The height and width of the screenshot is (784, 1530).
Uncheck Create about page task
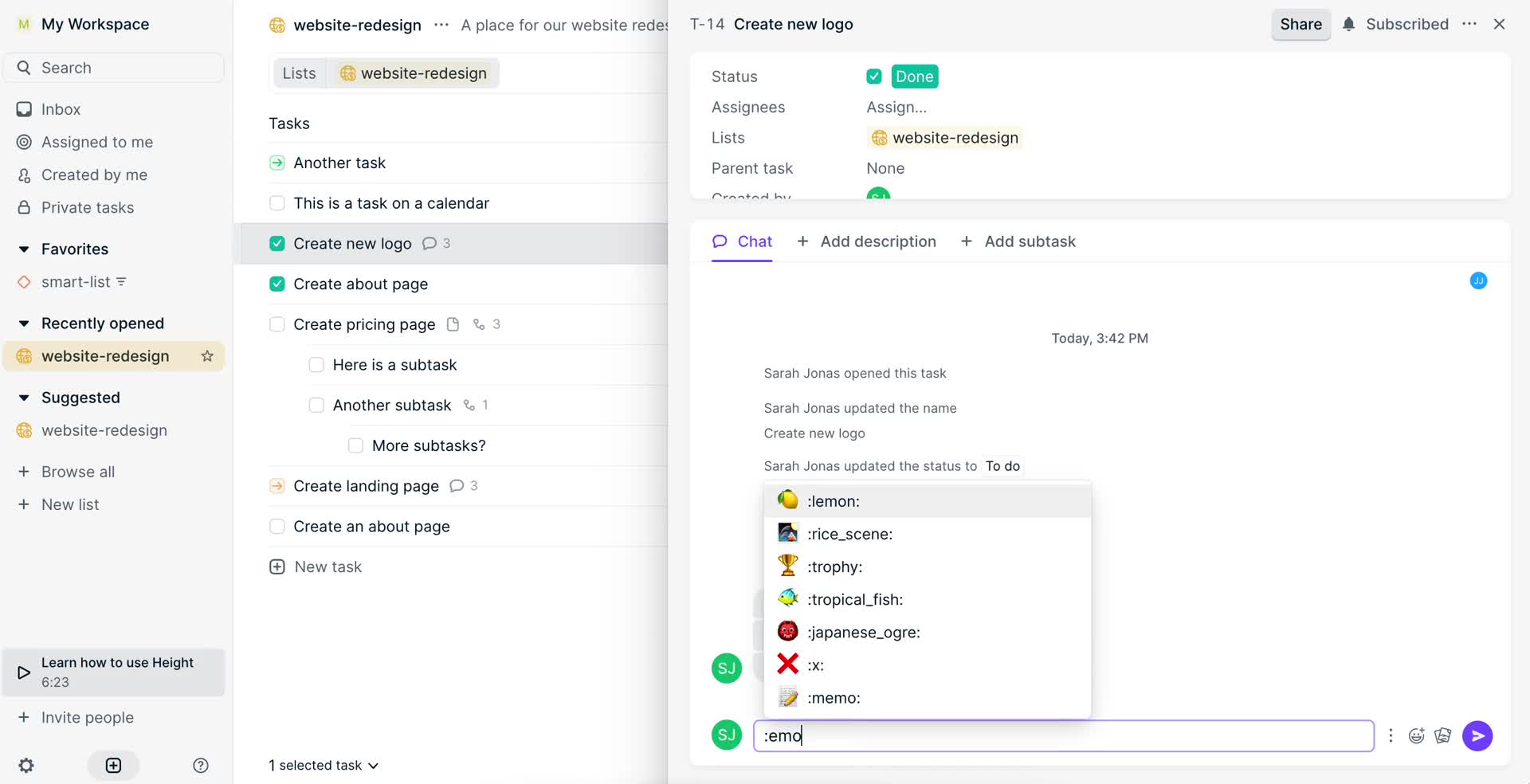click(x=277, y=284)
